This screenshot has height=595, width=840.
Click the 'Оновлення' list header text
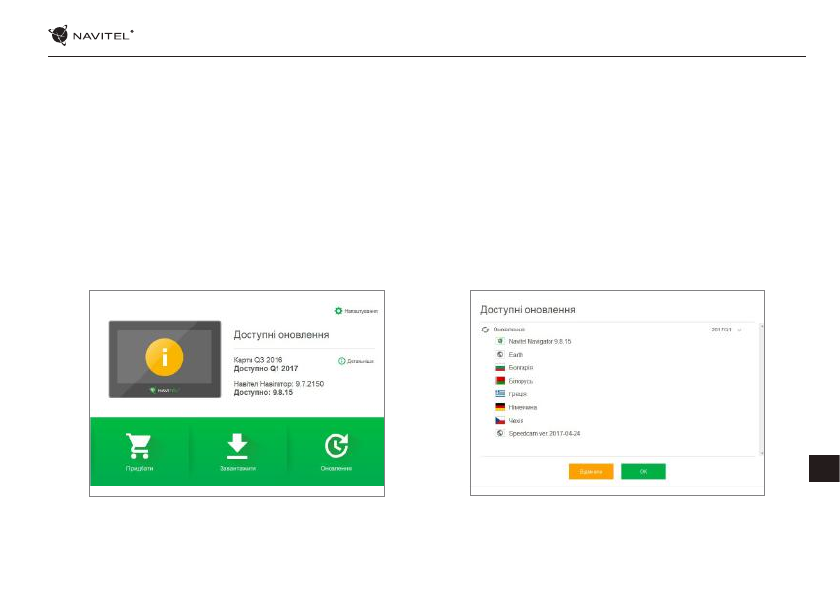coord(509,330)
